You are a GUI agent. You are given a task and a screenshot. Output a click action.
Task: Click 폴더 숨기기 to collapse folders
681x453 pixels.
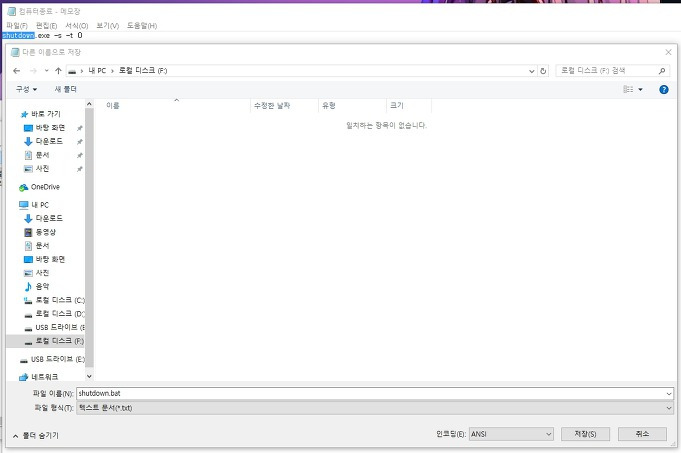(x=36, y=435)
